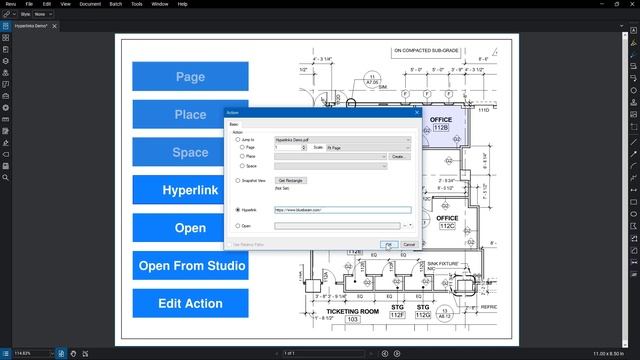Open the Properties gear panel icon
This screenshot has width=640, height=360.
pos(6,108)
